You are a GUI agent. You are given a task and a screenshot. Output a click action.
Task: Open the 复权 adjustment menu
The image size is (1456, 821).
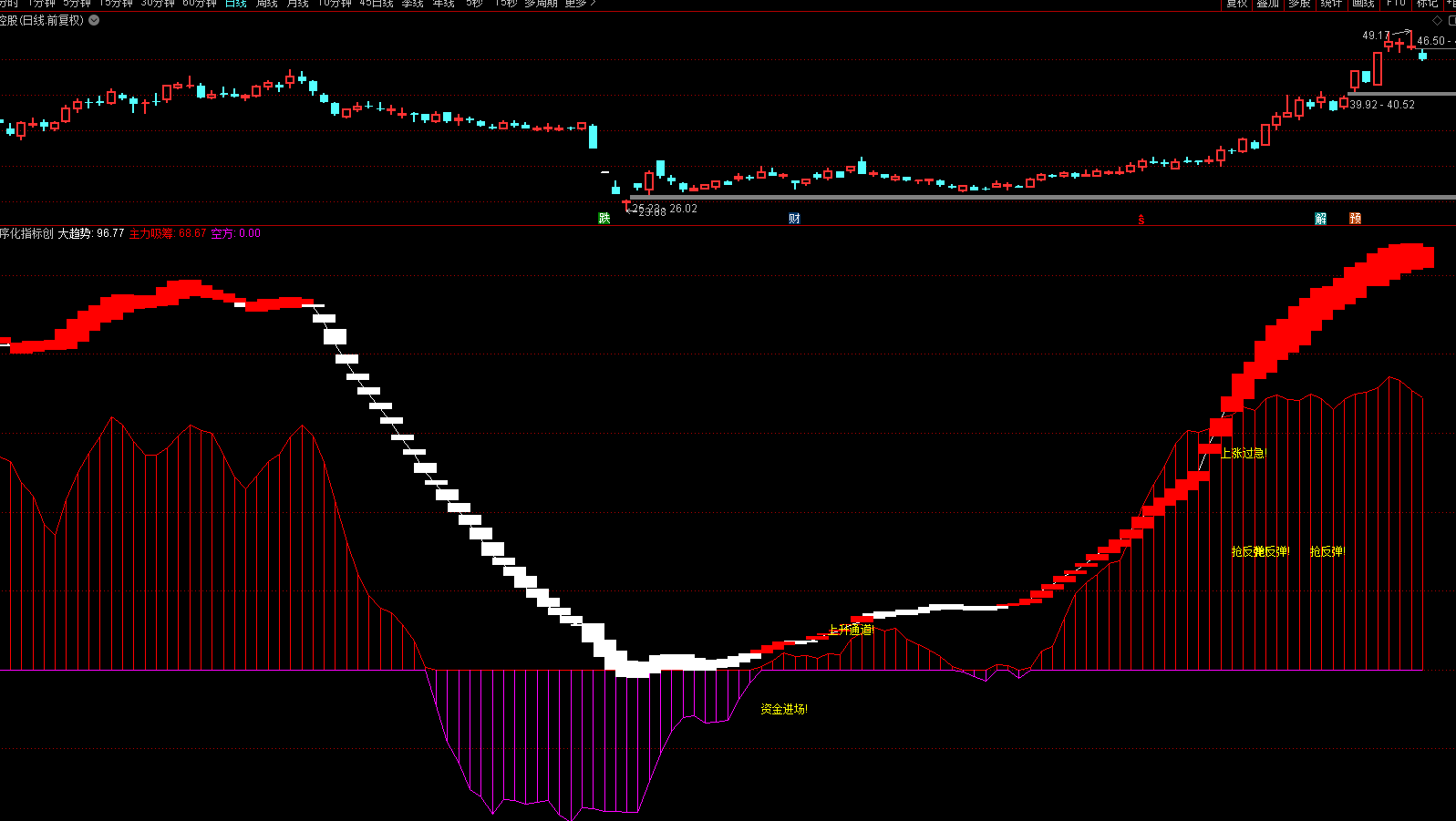1236,4
